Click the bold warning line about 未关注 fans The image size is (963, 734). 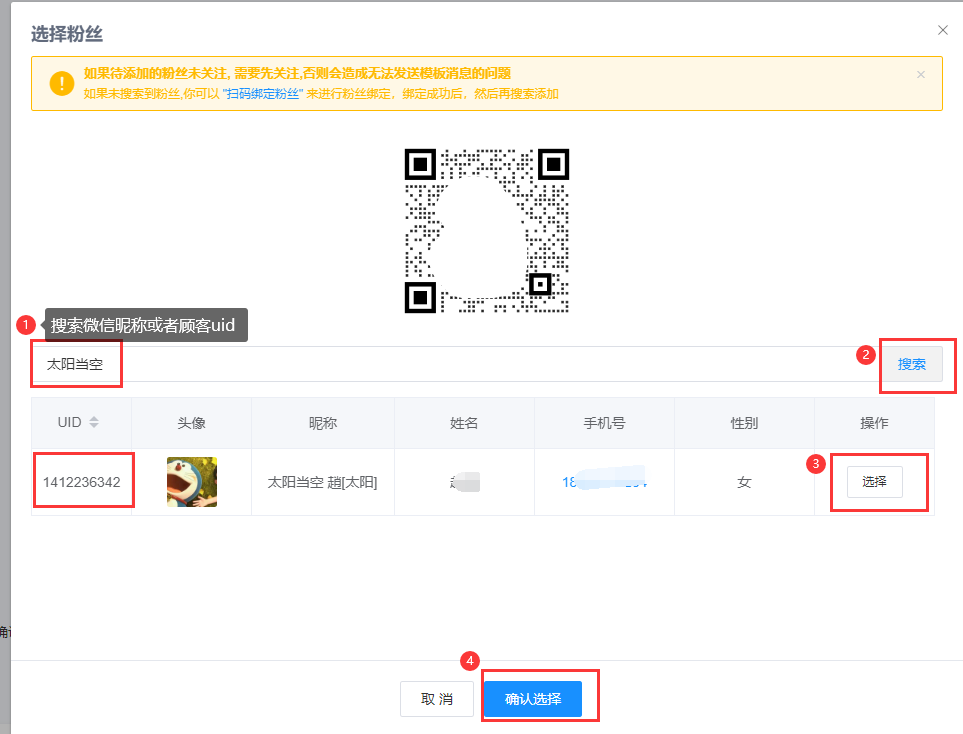pyautogui.click(x=297, y=74)
